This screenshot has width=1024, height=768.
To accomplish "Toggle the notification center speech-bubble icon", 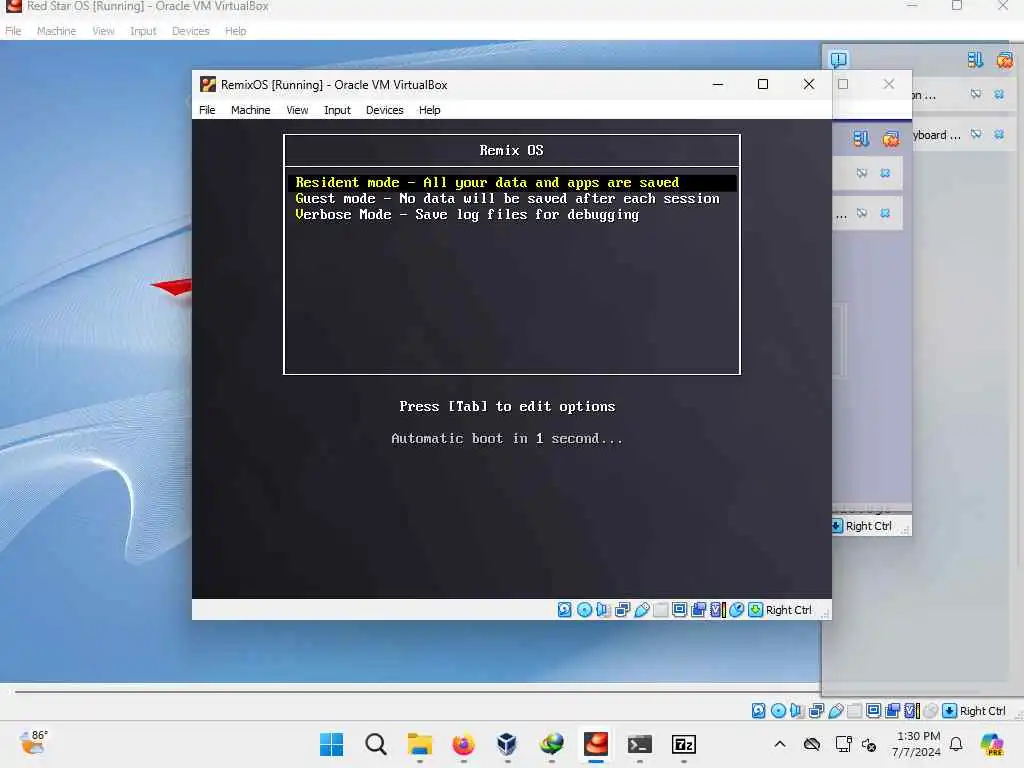I will coord(839,59).
